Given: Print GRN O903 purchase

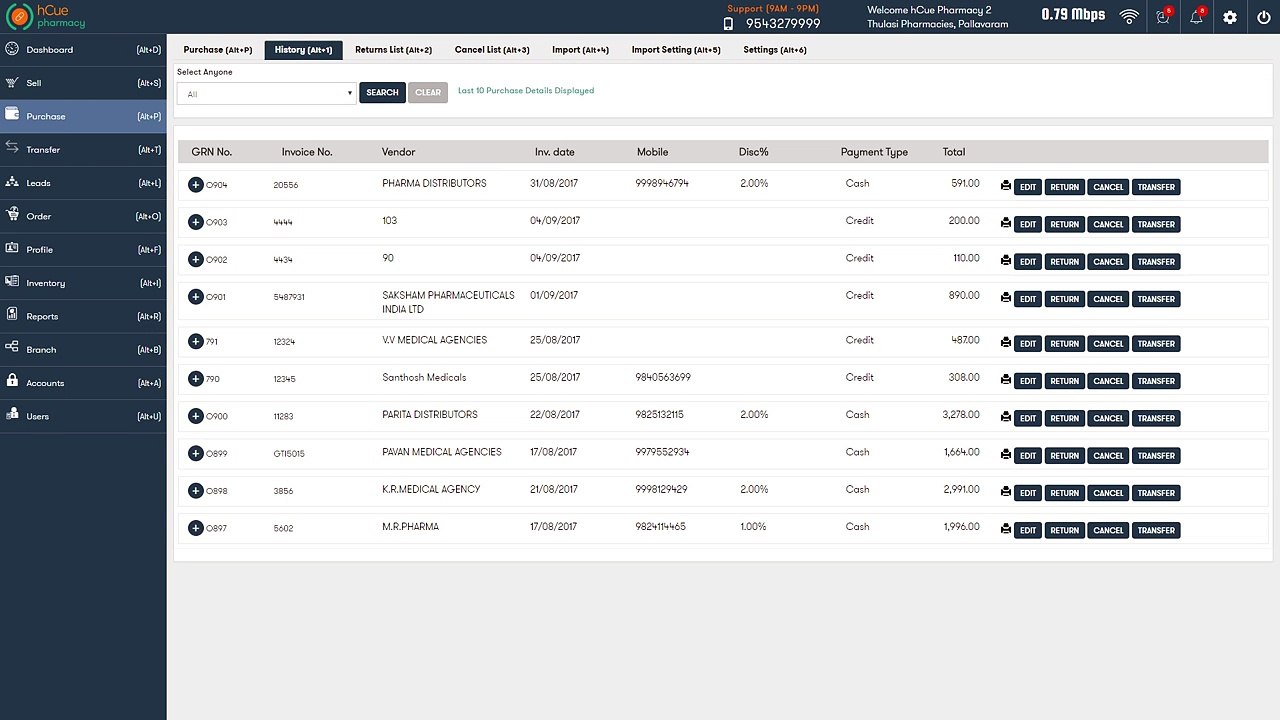Looking at the screenshot, I should [1006, 224].
